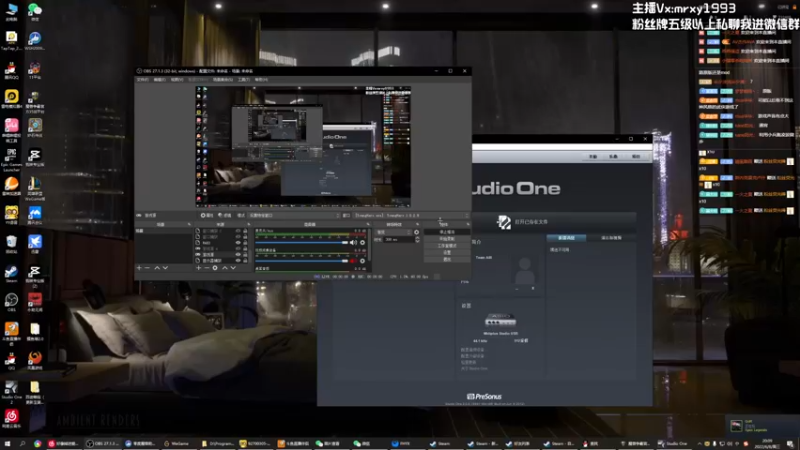Move selected source down
Viewport: 800px width, 450px height.
(x=233, y=267)
